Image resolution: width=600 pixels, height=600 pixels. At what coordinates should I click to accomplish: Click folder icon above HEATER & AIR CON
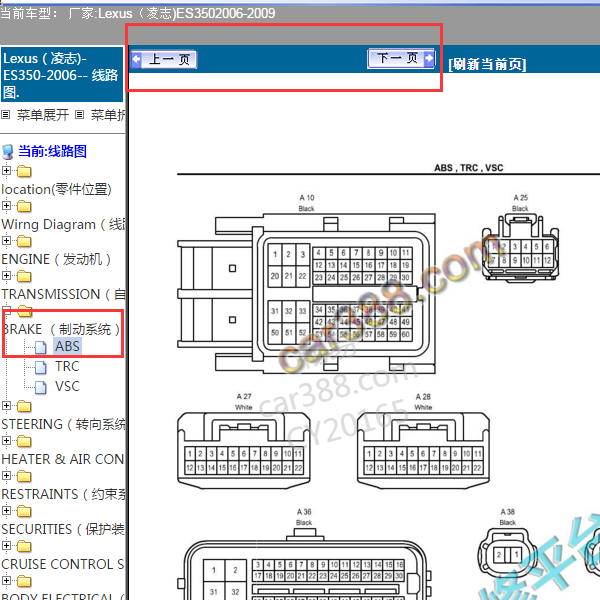coord(24,441)
